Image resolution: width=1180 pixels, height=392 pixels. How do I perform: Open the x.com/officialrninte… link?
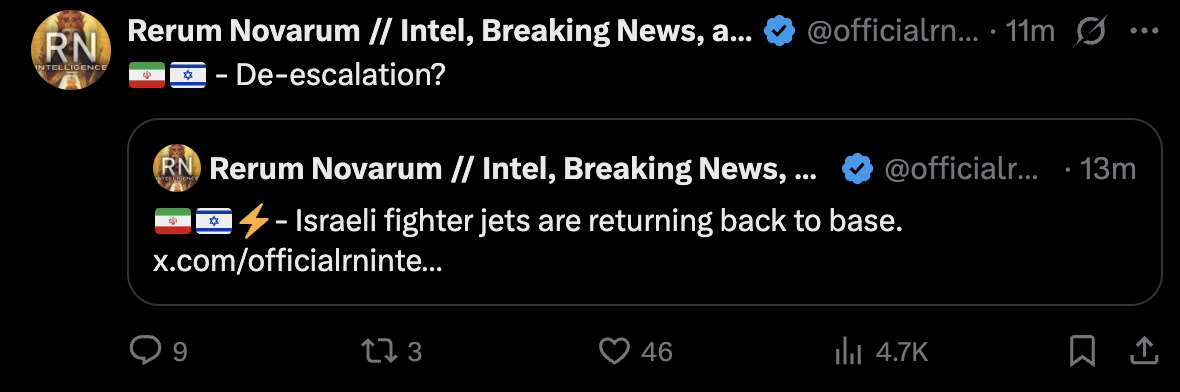(x=297, y=261)
